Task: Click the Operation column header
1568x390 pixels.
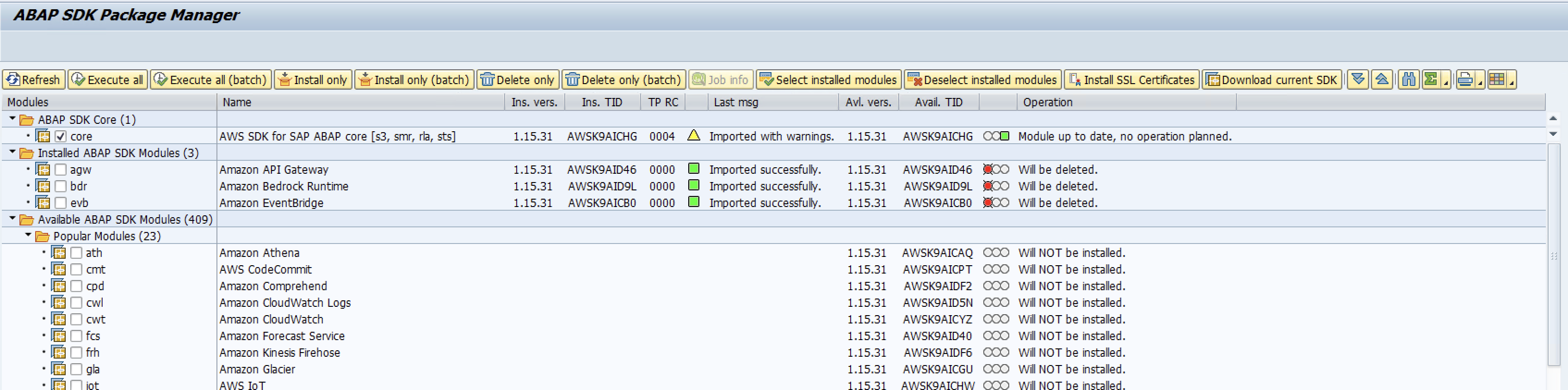Action: [1047, 102]
